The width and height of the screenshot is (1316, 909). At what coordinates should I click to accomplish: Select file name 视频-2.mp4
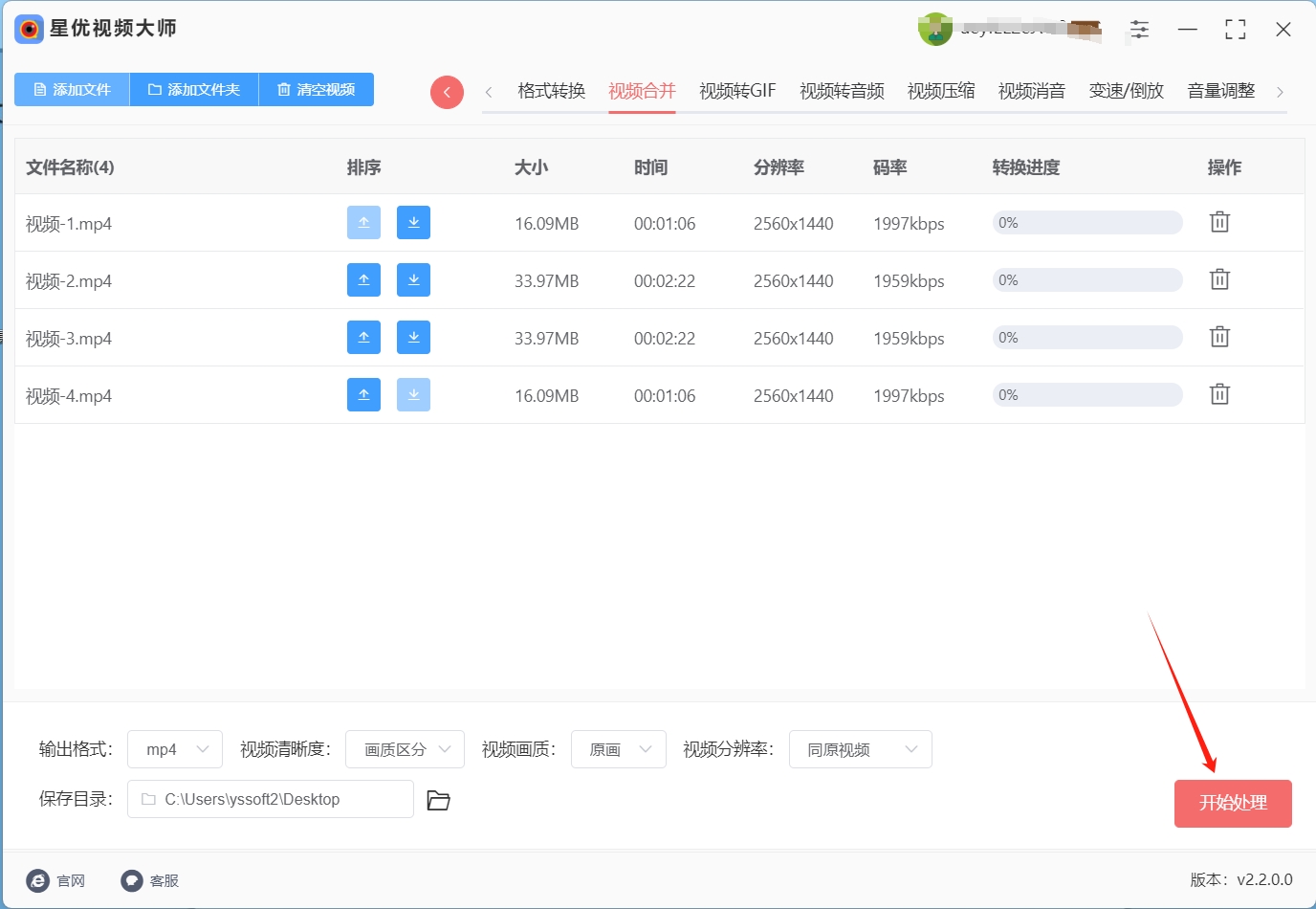point(69,281)
